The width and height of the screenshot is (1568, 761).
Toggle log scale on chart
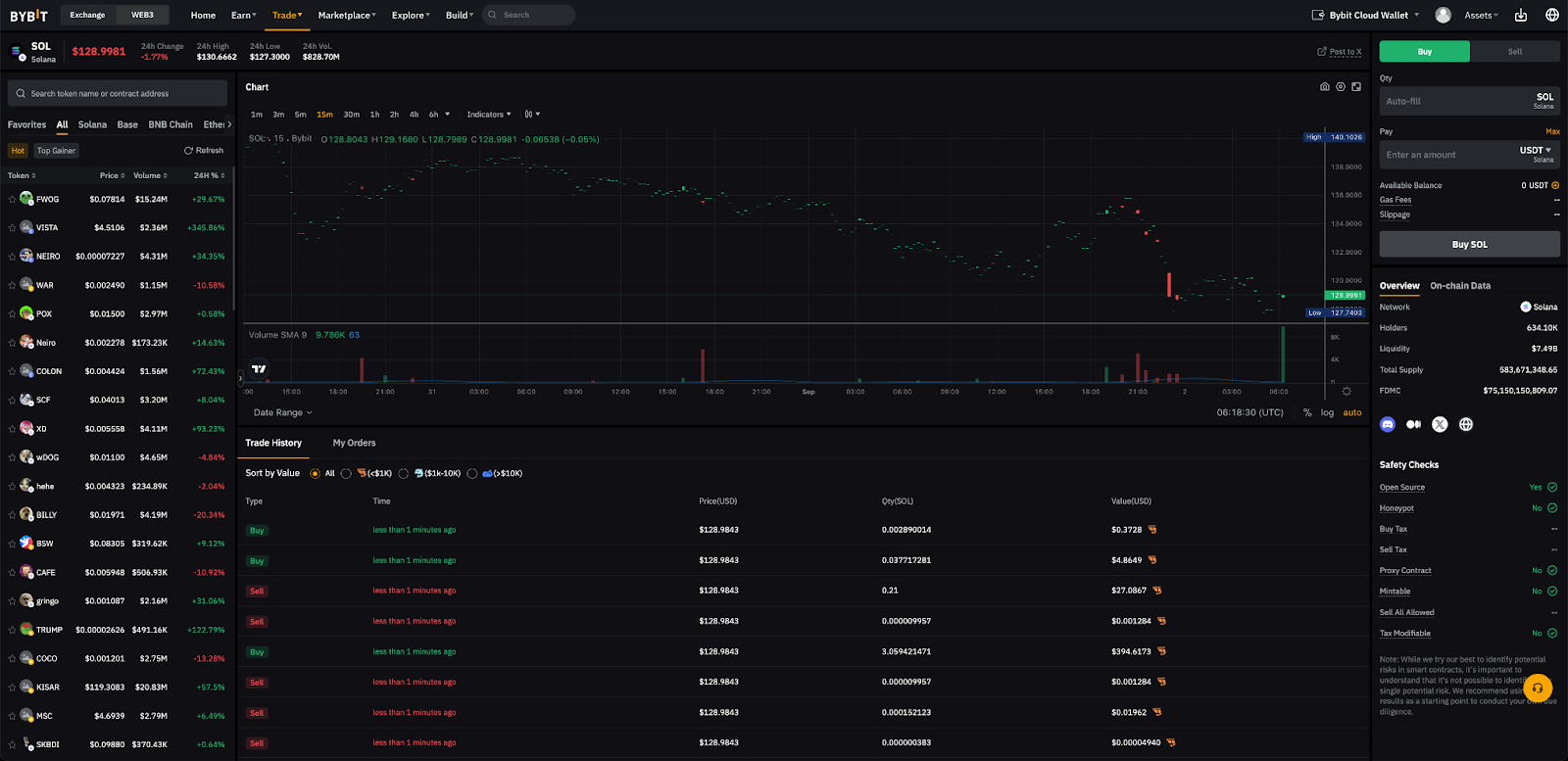(x=1327, y=413)
